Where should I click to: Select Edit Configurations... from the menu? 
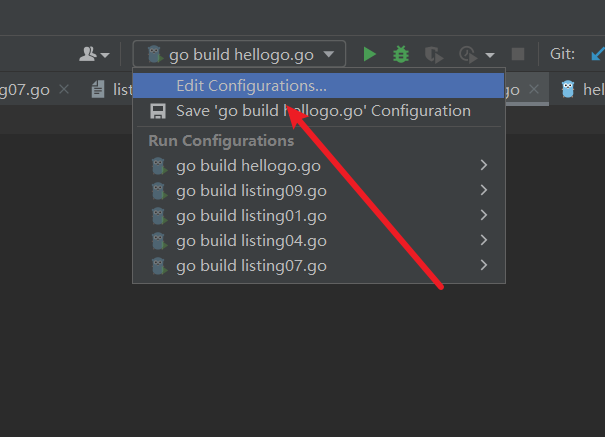point(251,86)
